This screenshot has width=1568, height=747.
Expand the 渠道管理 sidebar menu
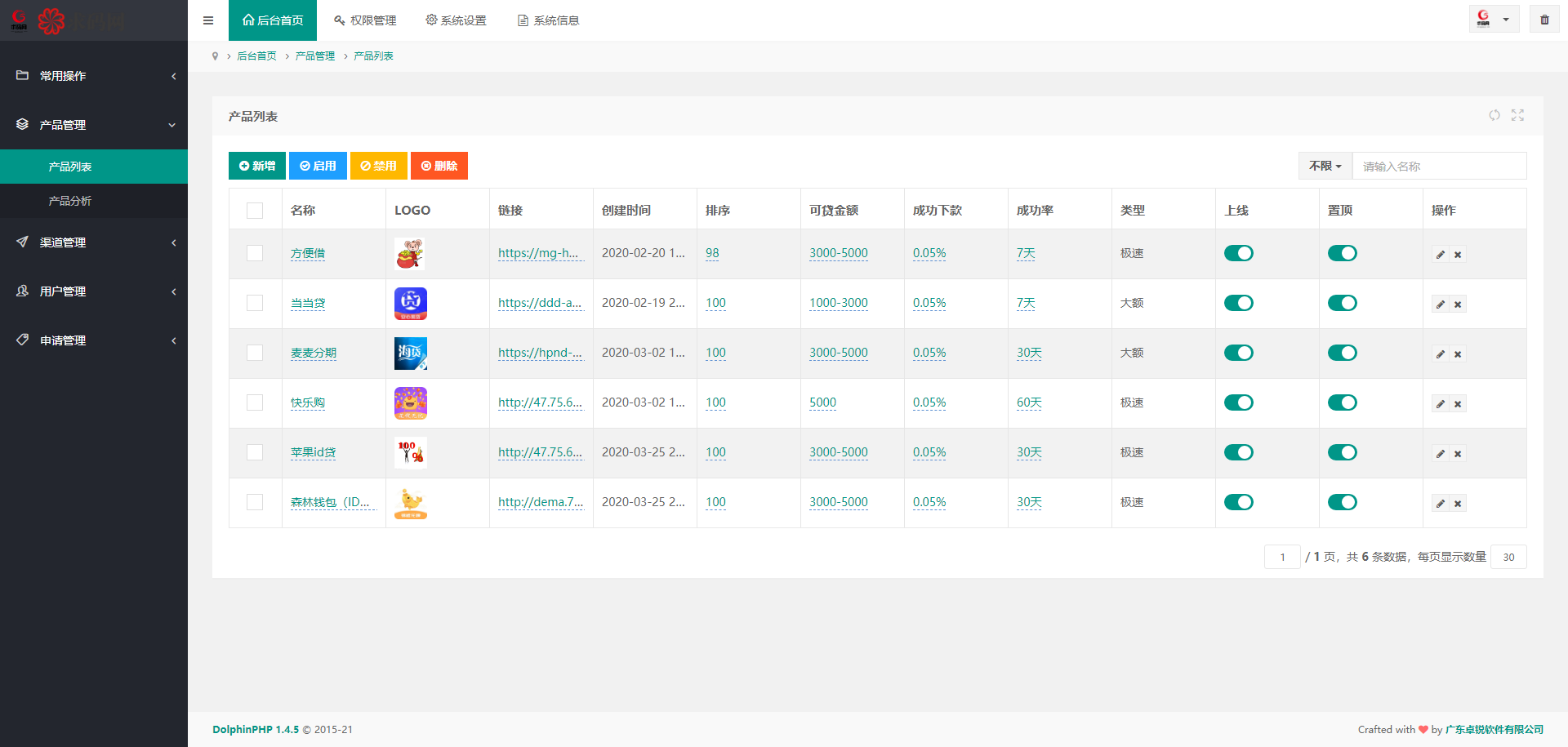pyautogui.click(x=94, y=242)
